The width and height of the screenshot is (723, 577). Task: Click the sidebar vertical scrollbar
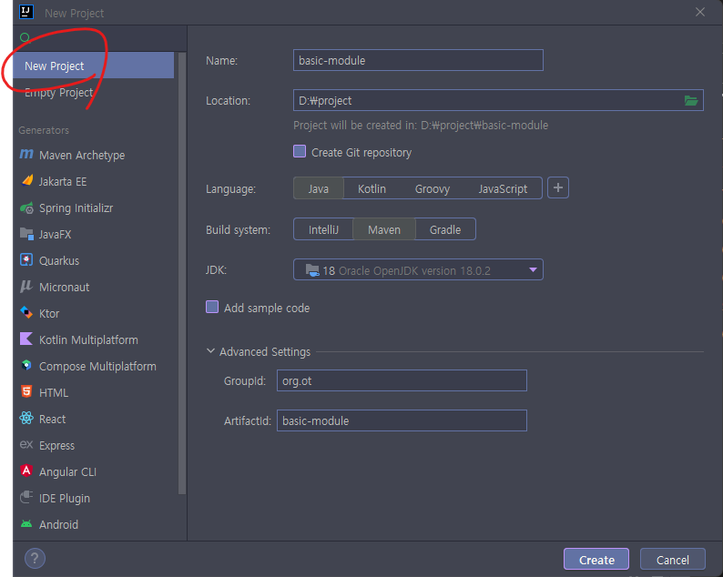coord(182,272)
